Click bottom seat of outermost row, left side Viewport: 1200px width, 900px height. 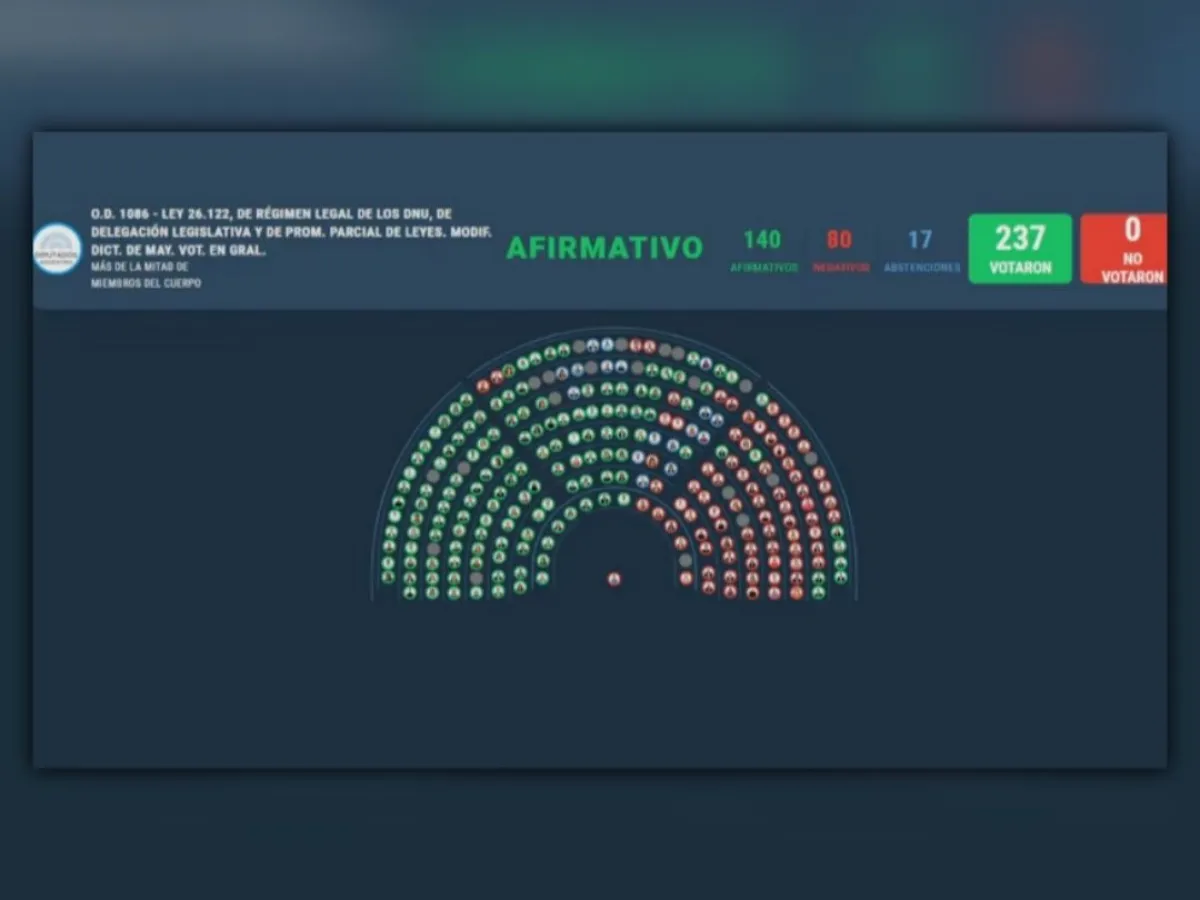point(387,577)
